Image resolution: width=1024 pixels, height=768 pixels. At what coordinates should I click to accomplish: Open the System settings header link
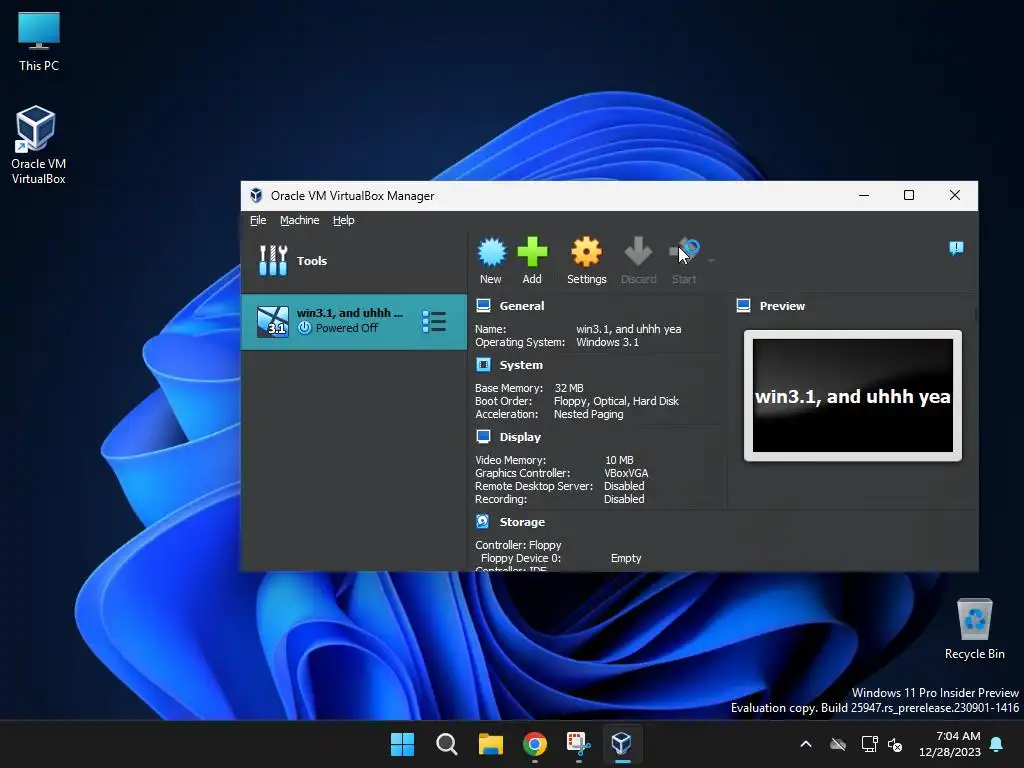coord(521,364)
